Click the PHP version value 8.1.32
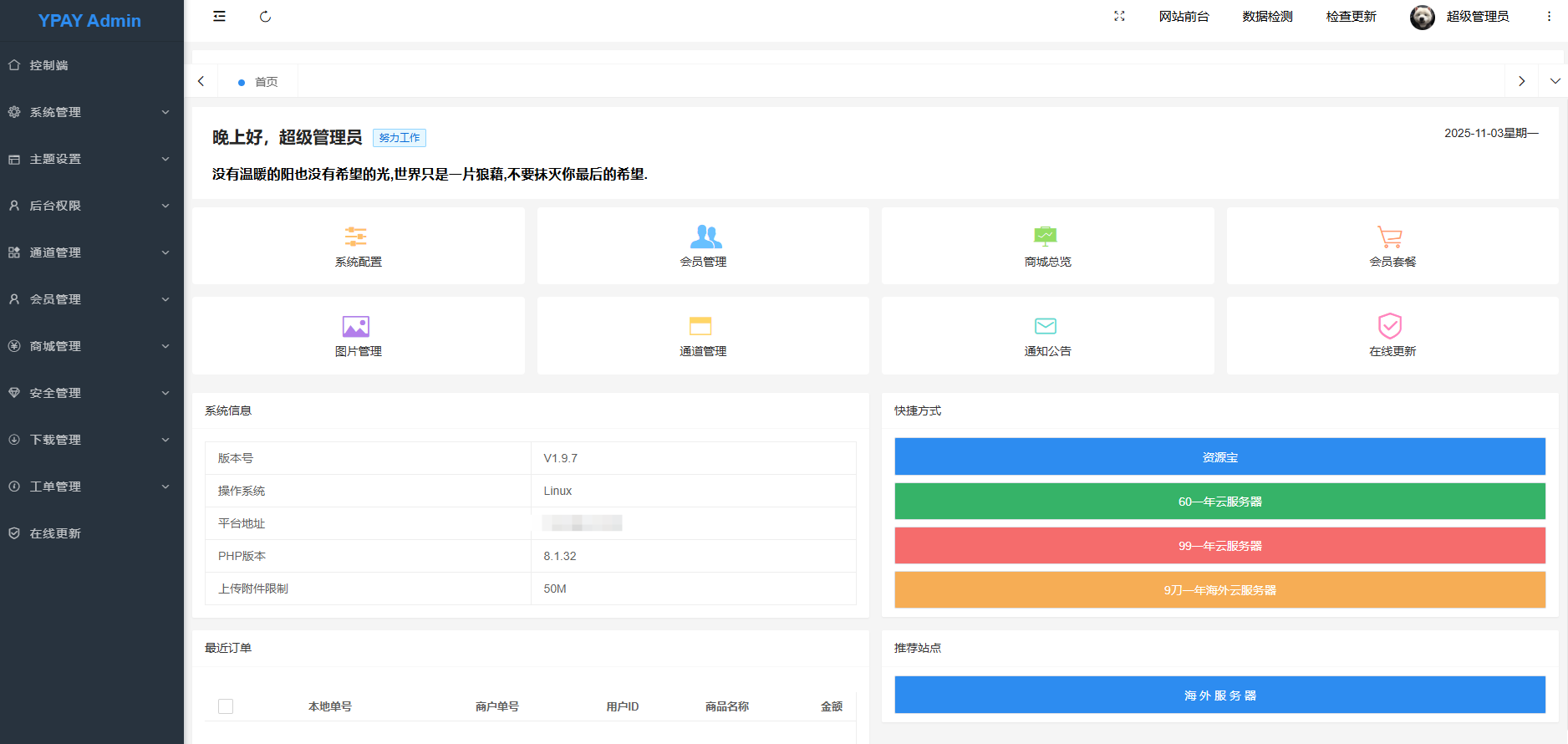Image resolution: width=1568 pixels, height=744 pixels. pos(560,556)
